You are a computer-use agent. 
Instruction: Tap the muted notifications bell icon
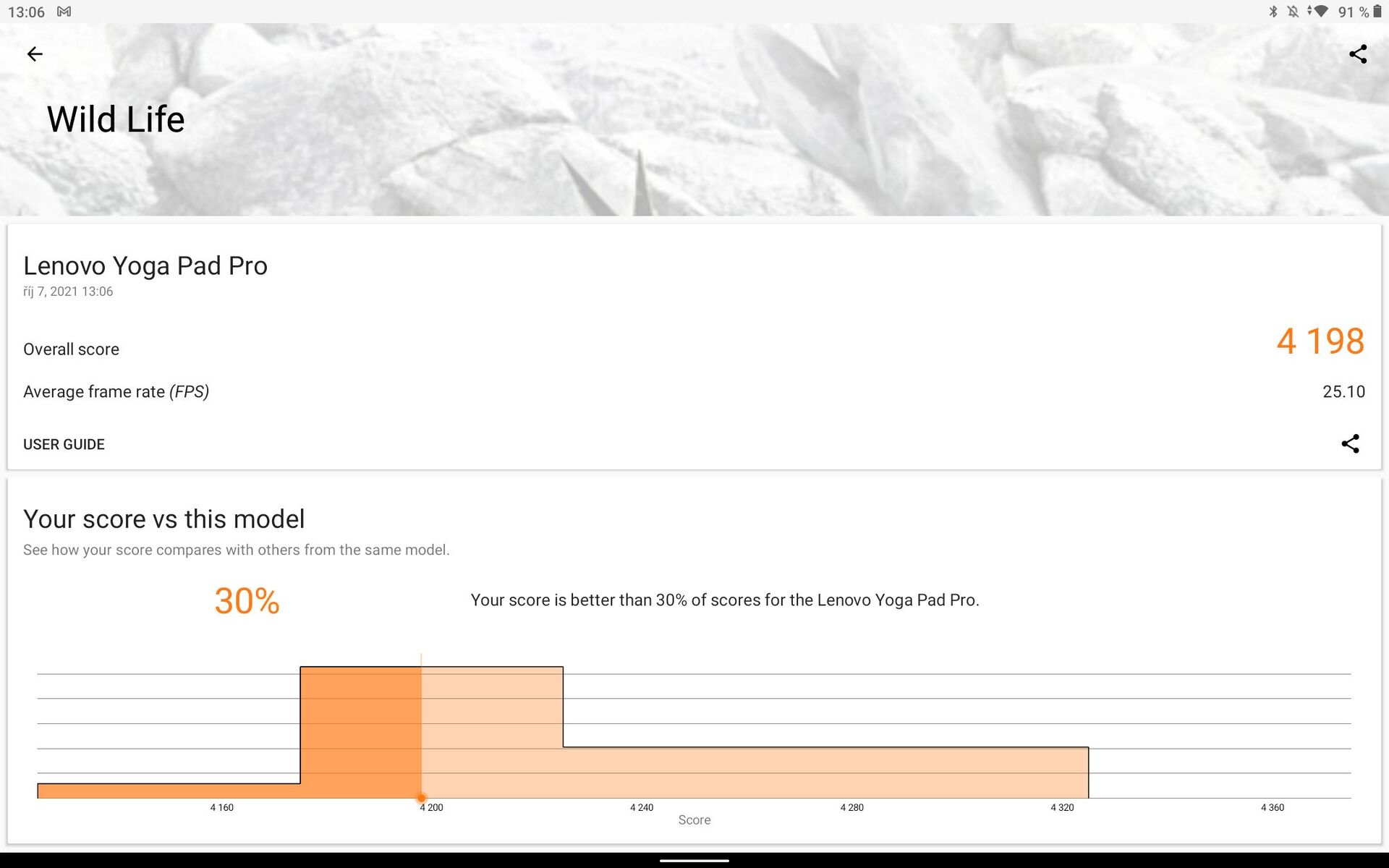(x=1293, y=12)
